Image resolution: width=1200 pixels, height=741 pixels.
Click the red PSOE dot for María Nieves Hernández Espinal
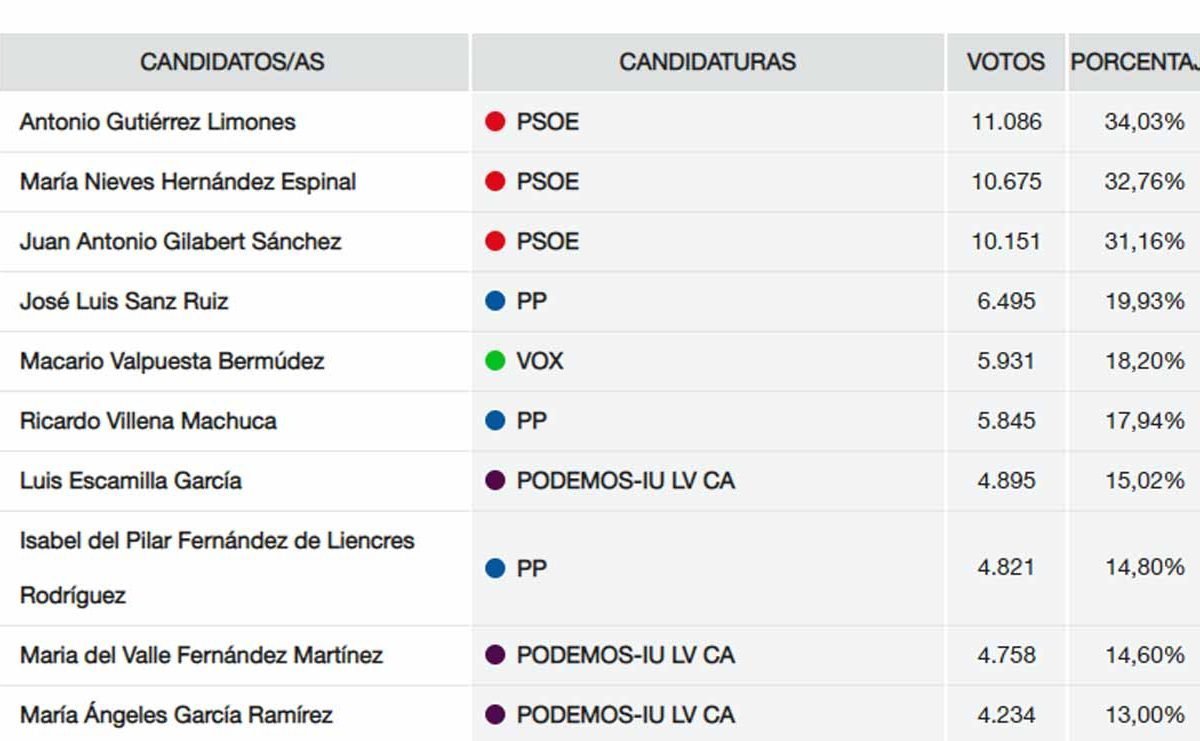(x=494, y=182)
